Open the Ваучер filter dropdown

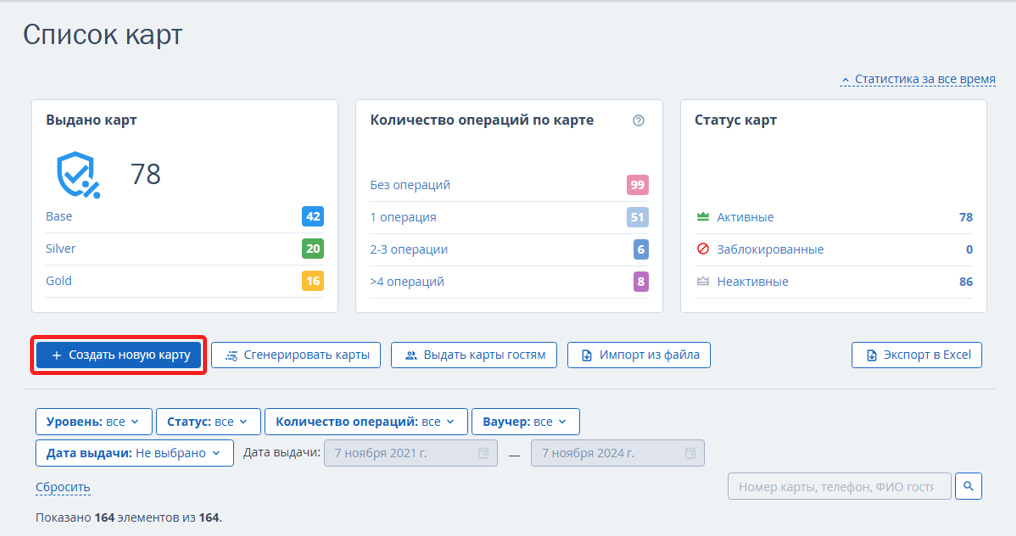coord(525,421)
